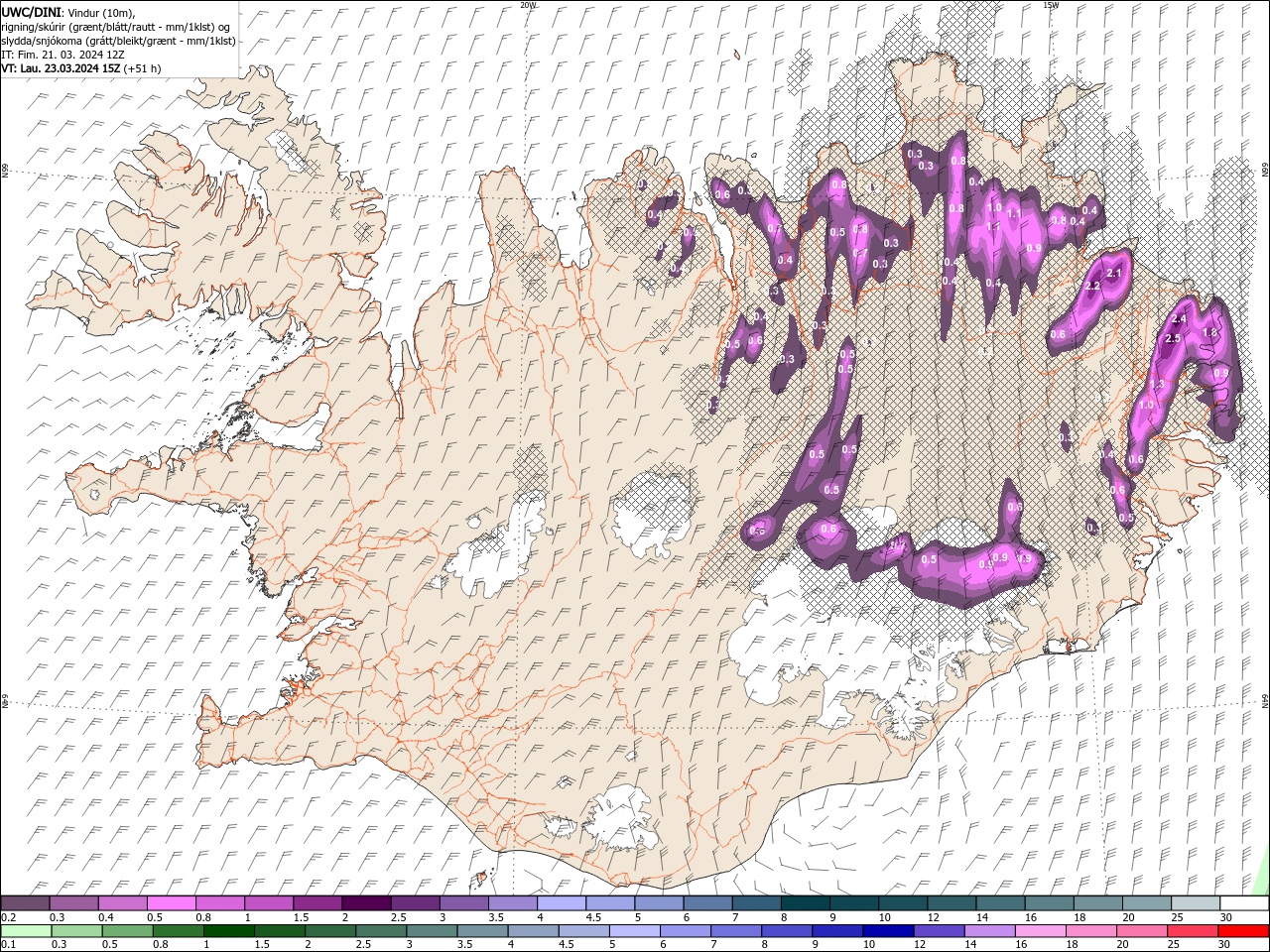The width and height of the screenshot is (1270, 952).
Task: Click the light pink 16 rain legend swatch
Action: coord(1040,931)
